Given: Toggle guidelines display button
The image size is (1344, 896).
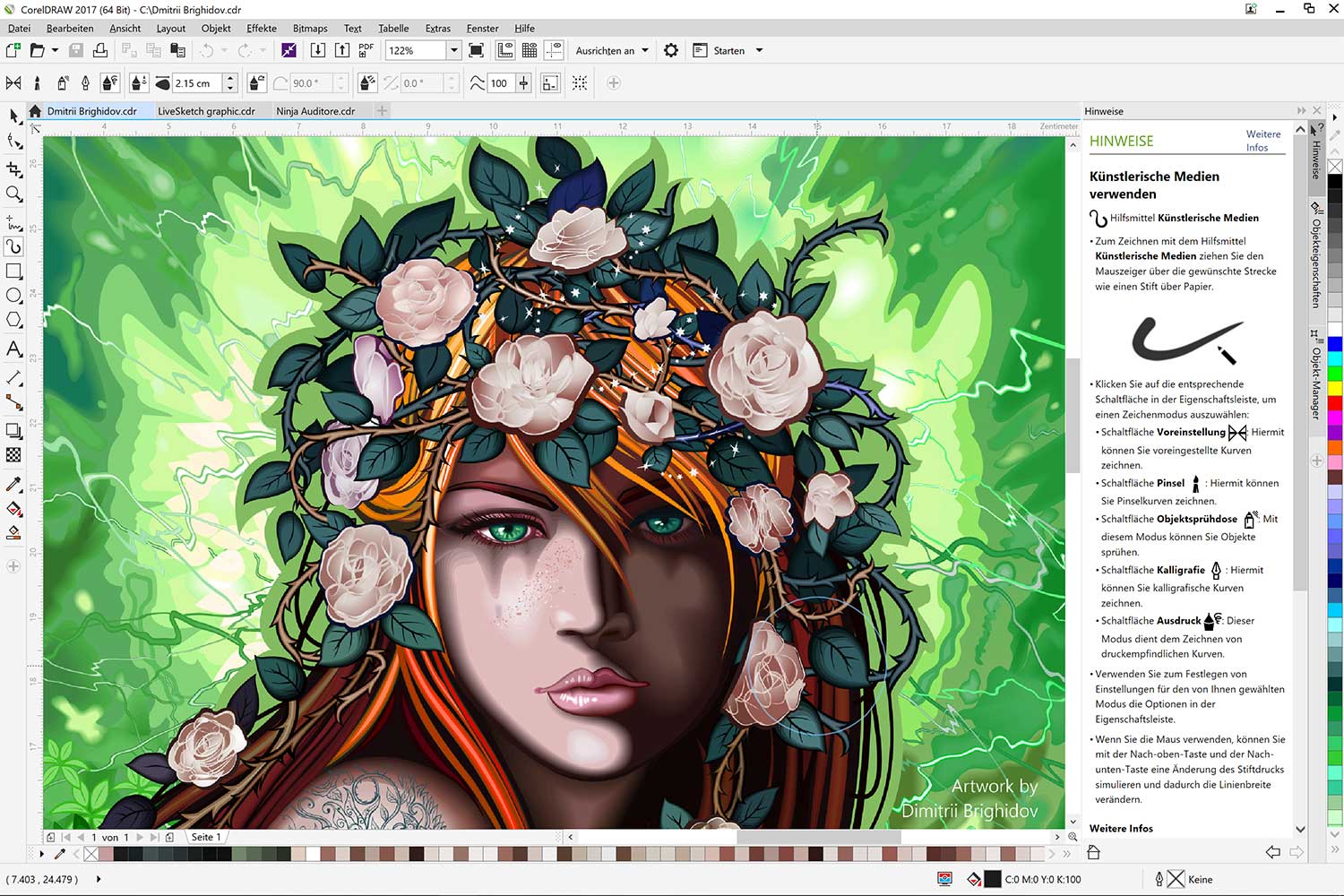Looking at the screenshot, I should pyautogui.click(x=555, y=50).
